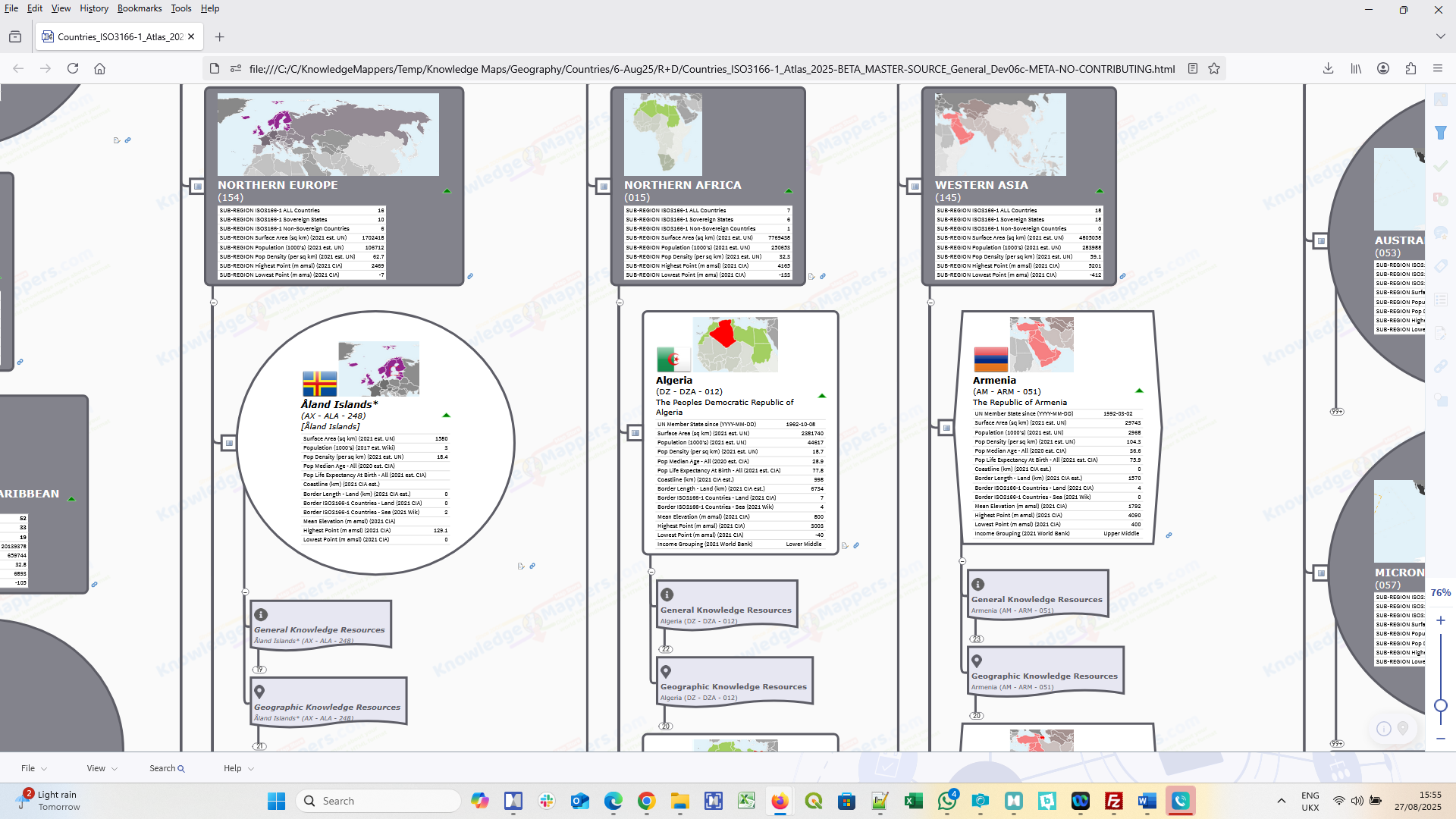Open the notes icon in right sidebar
Image resolution: width=1456 pixels, height=819 pixels.
[1441, 333]
